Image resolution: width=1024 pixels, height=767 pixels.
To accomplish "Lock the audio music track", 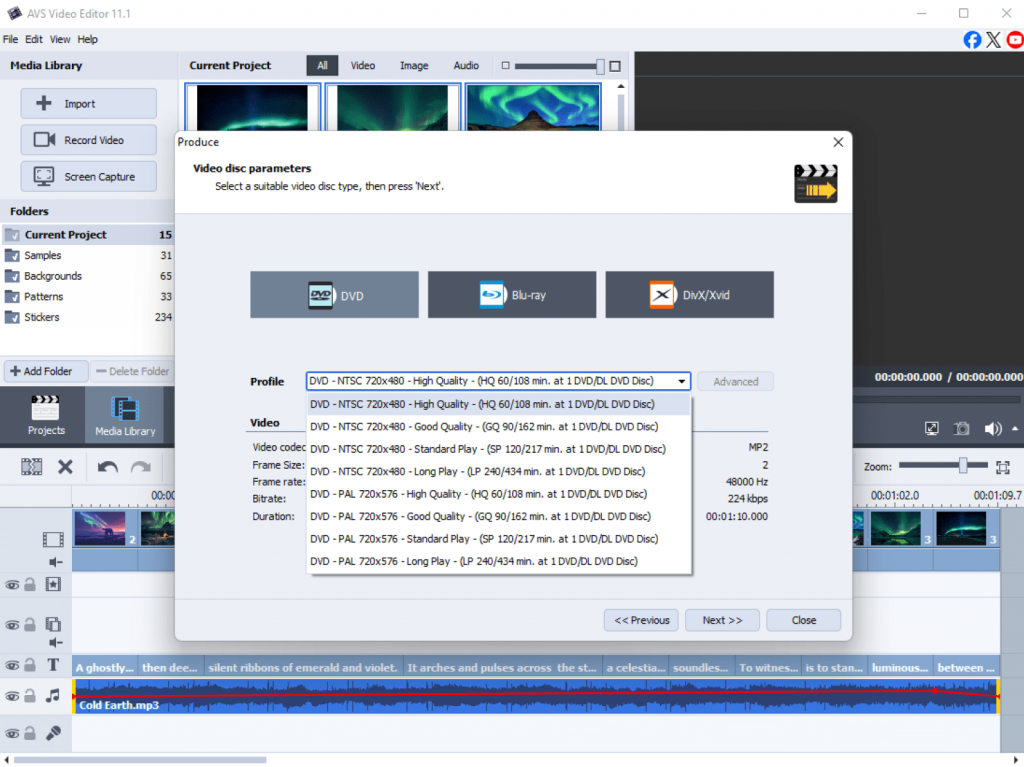I will [30, 696].
